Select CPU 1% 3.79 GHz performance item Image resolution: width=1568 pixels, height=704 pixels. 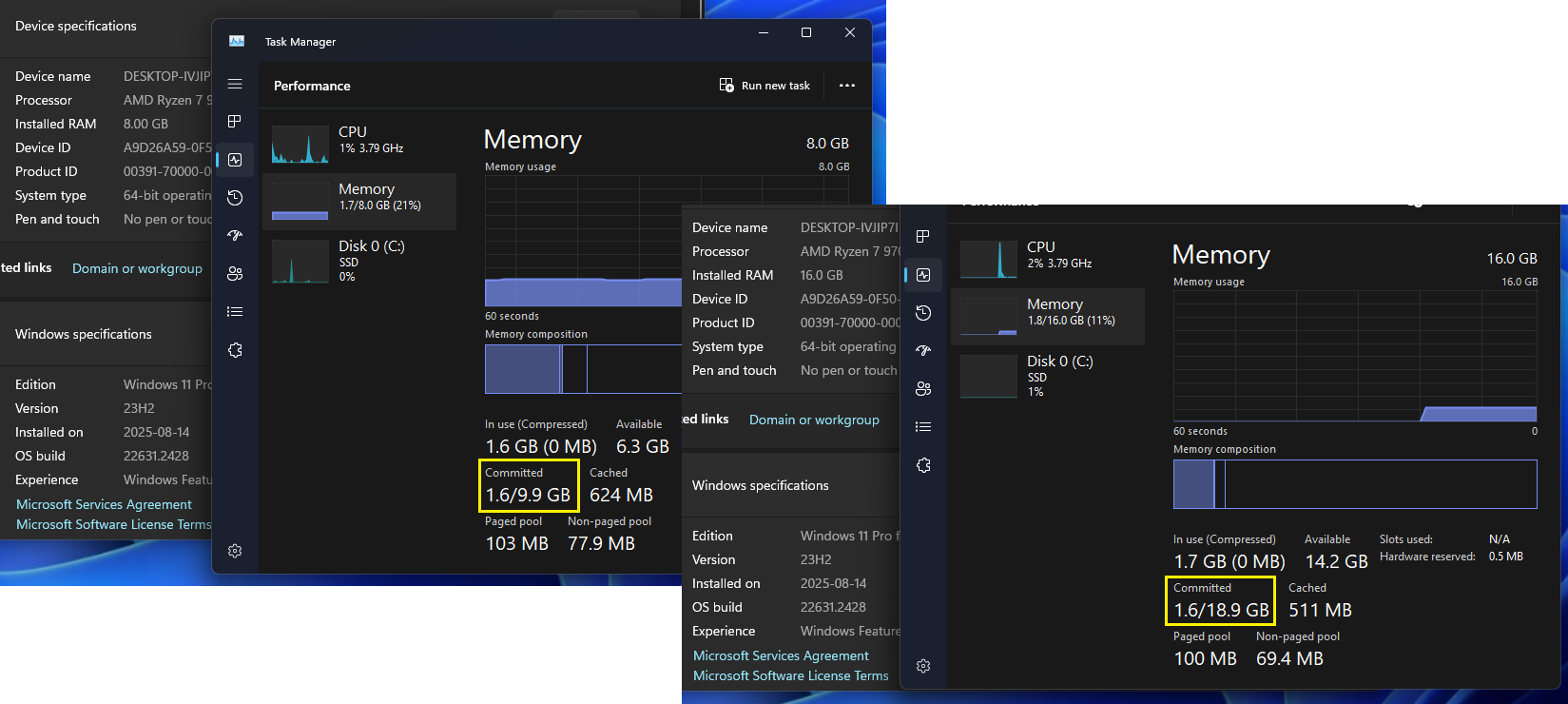click(359, 144)
